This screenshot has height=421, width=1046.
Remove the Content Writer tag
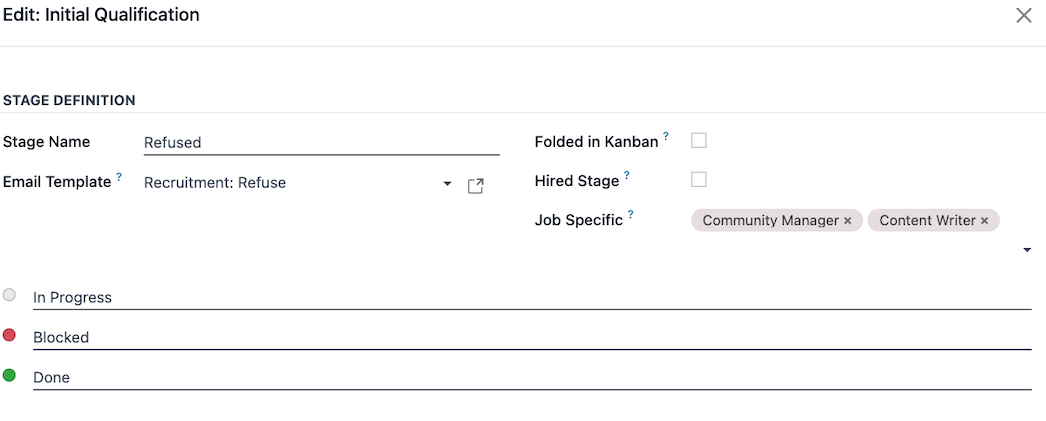point(984,221)
